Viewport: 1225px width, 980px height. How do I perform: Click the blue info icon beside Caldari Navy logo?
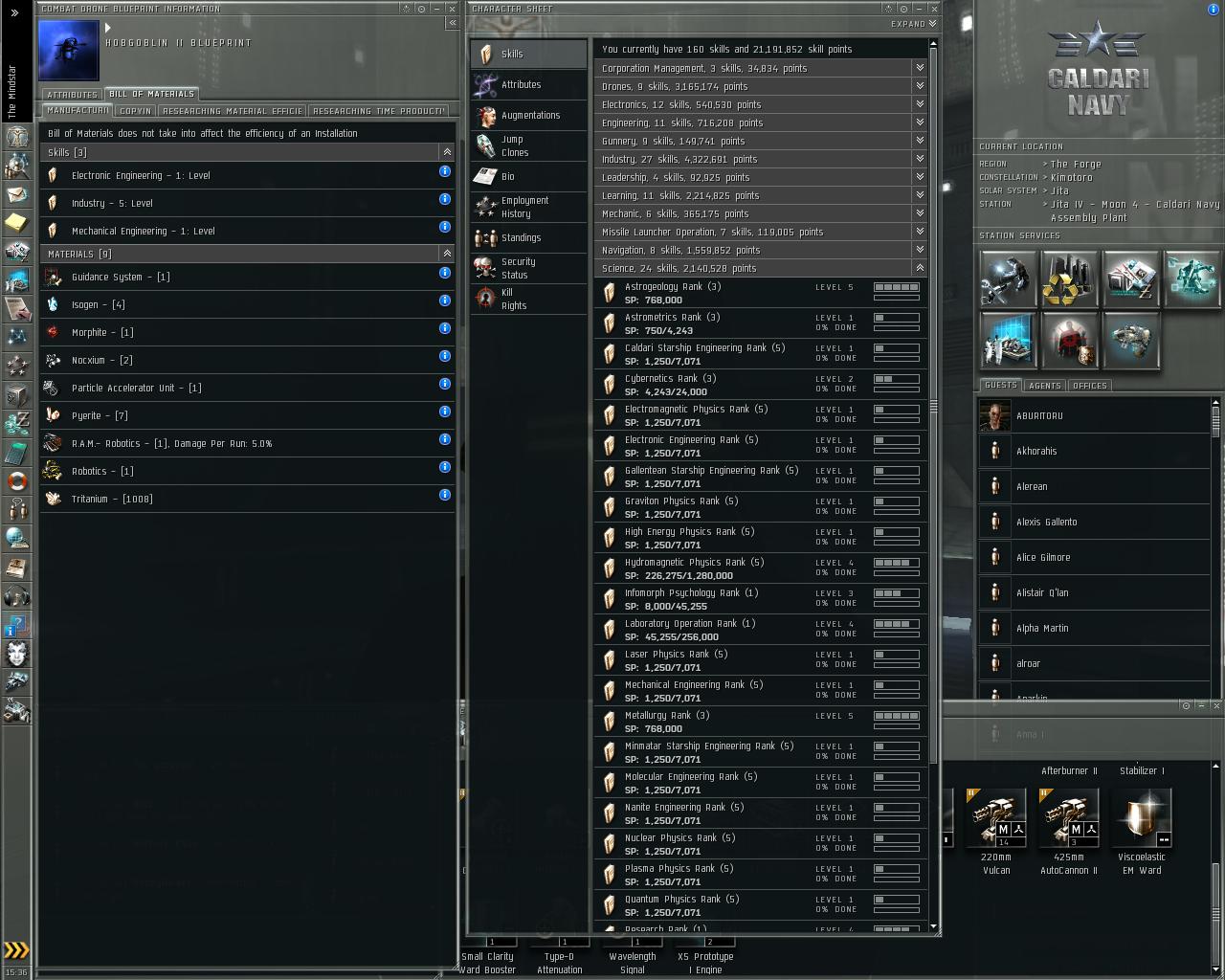click(x=1214, y=11)
